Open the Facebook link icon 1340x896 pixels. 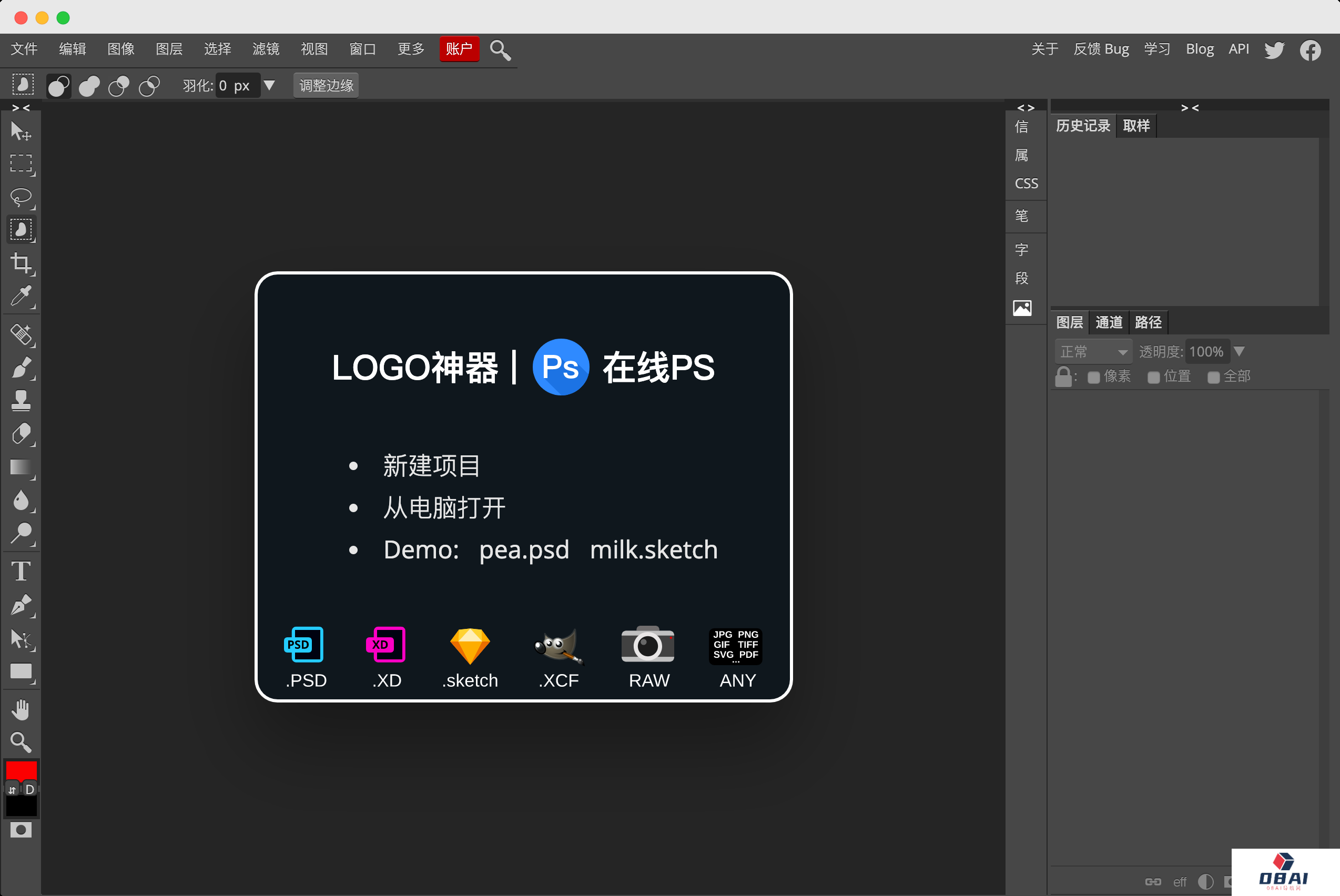point(1310,50)
